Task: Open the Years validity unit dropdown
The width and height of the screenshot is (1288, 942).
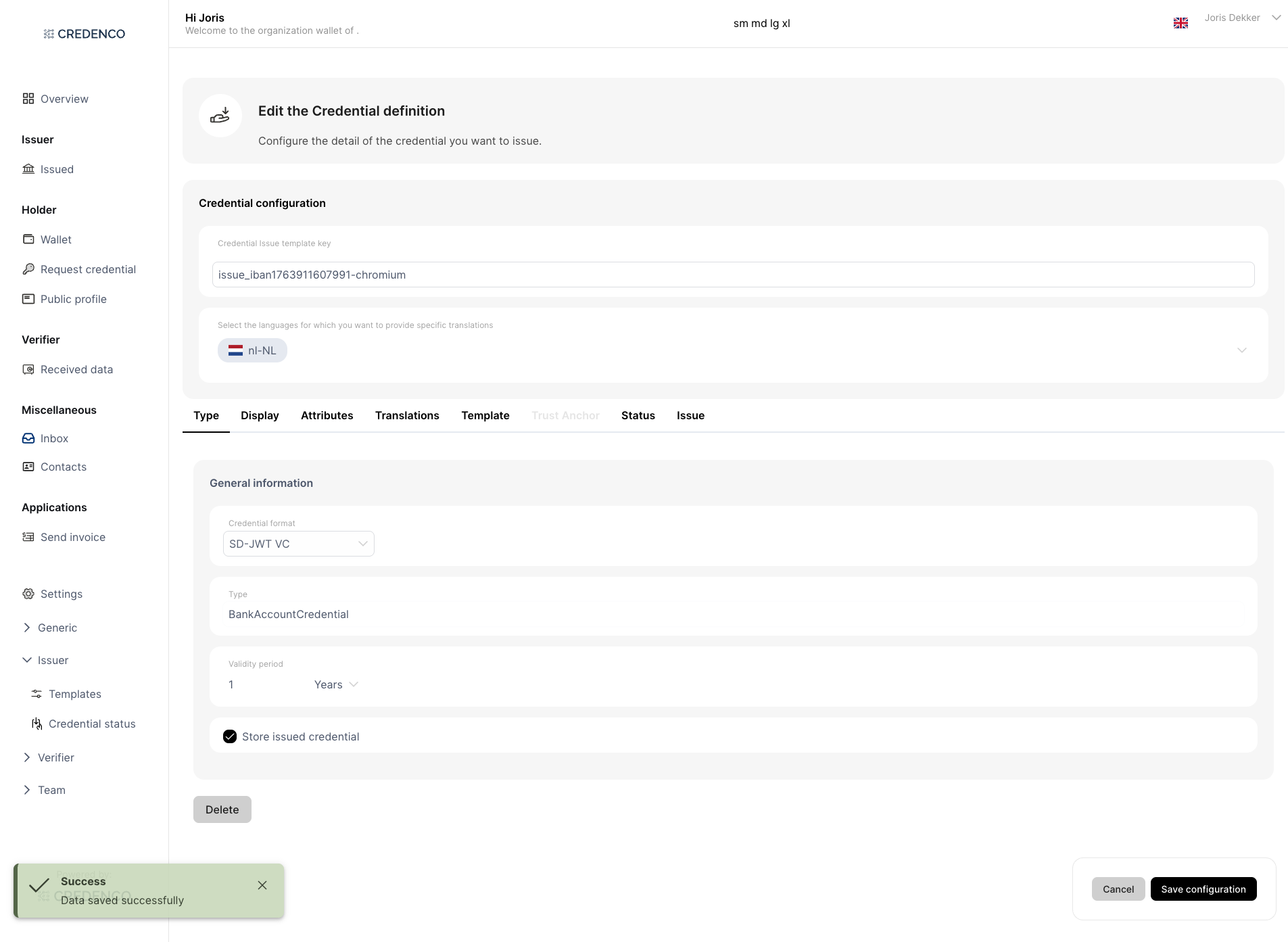Action: pyautogui.click(x=336, y=684)
